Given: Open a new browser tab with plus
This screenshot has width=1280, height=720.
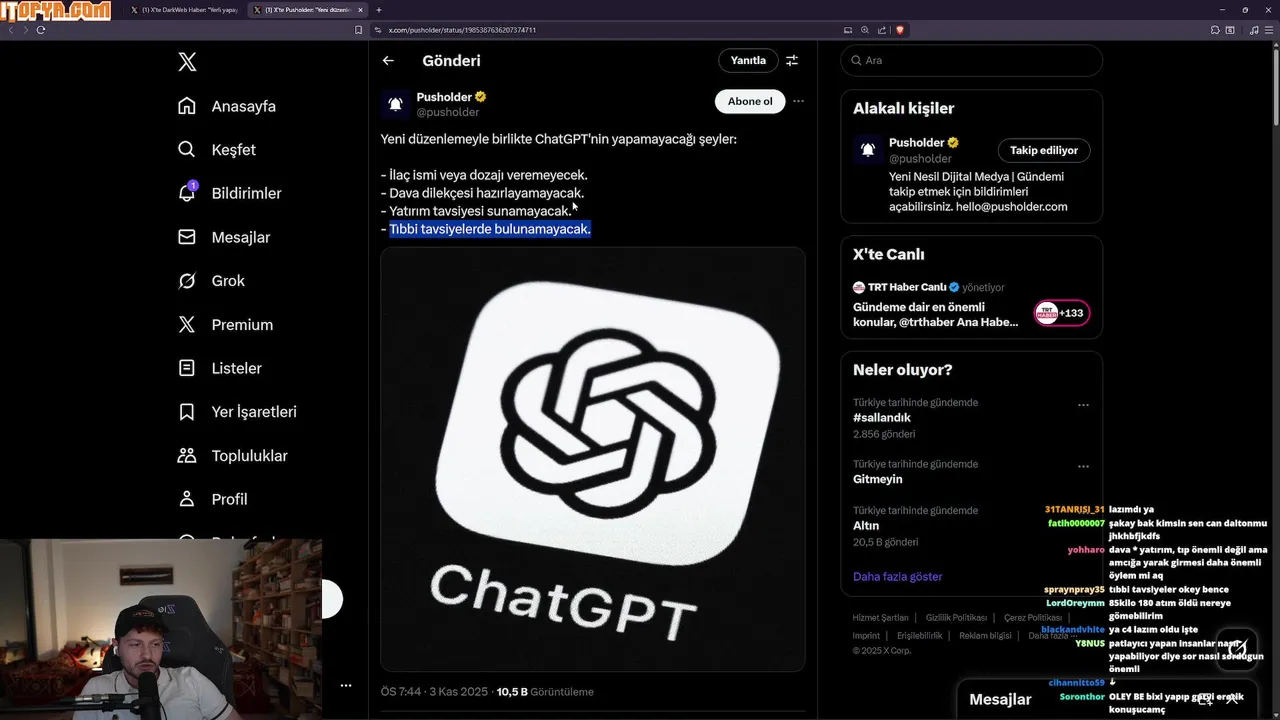Looking at the screenshot, I should click(378, 10).
